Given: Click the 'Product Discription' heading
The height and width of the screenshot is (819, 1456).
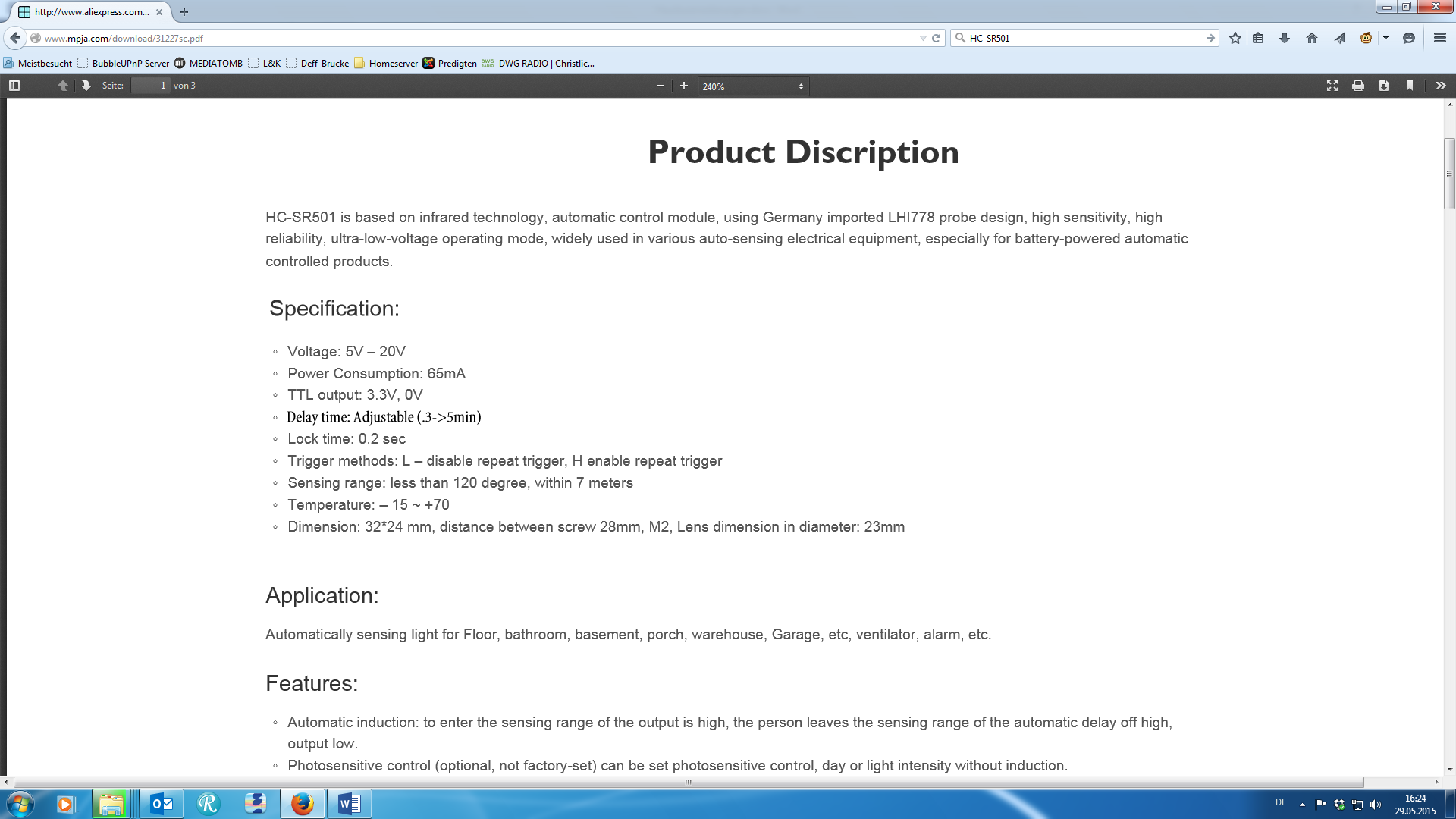Looking at the screenshot, I should [803, 152].
